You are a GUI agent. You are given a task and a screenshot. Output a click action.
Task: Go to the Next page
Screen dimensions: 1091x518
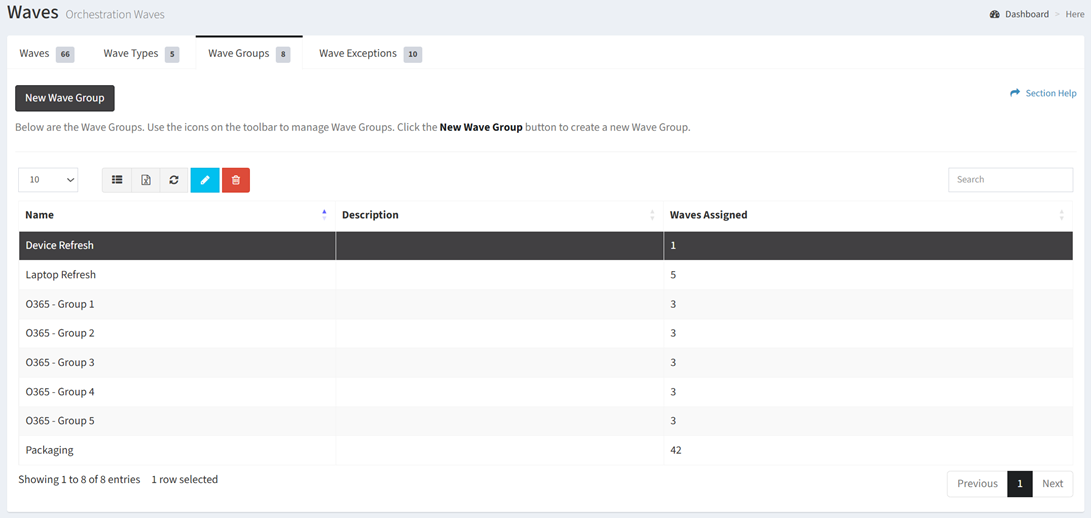(1052, 484)
